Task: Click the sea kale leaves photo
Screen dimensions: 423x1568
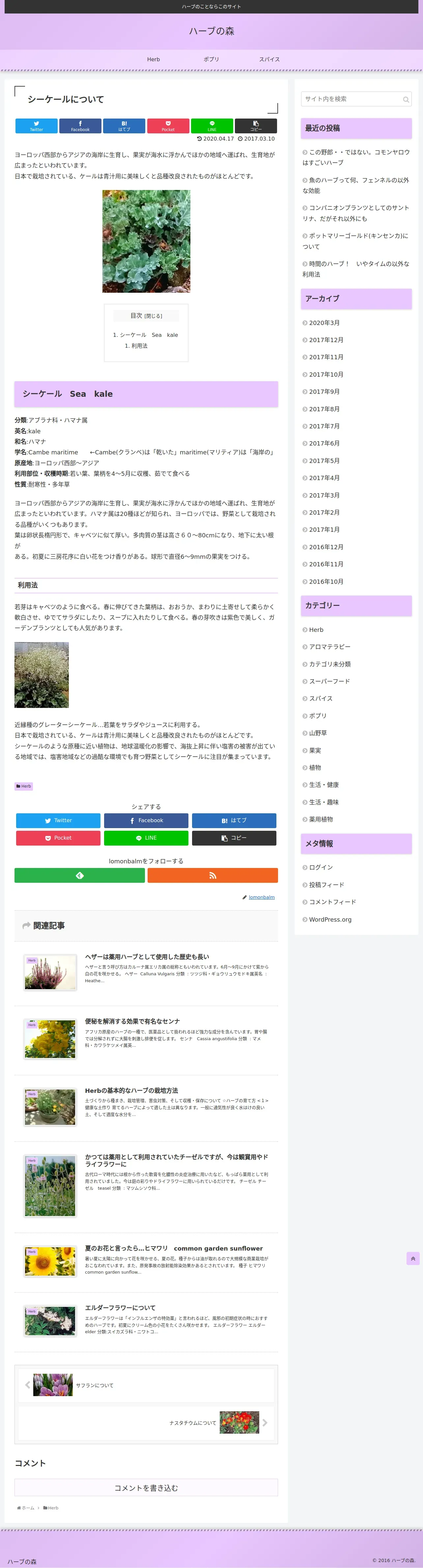Action: point(146,241)
